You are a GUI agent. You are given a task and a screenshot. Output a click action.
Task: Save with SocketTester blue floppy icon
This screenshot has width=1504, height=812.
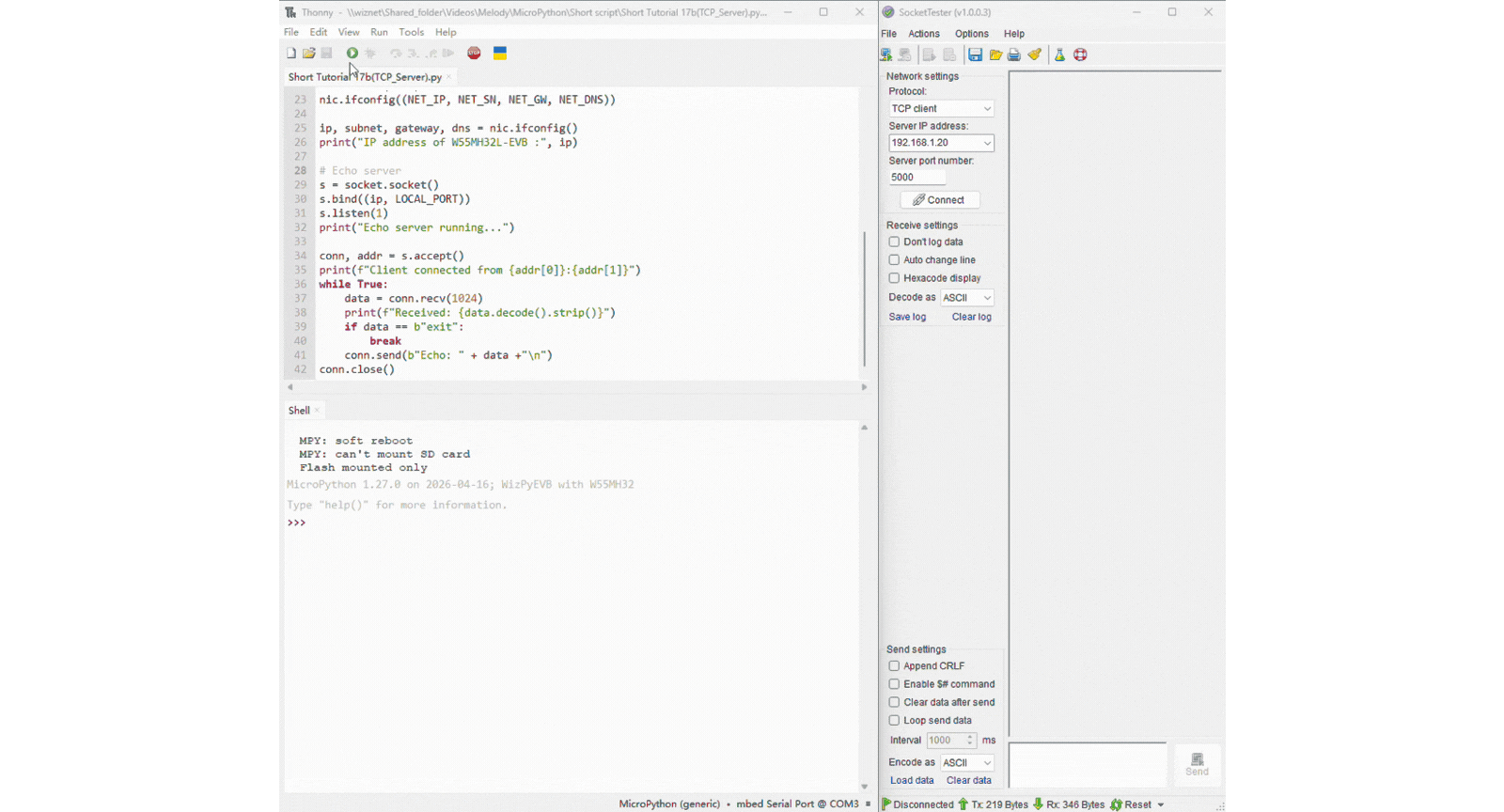coord(975,55)
